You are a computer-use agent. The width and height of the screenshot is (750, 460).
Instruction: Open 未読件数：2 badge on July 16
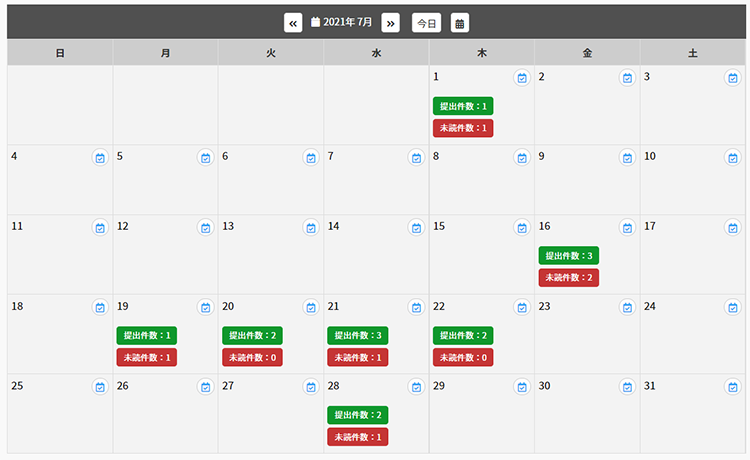click(569, 277)
